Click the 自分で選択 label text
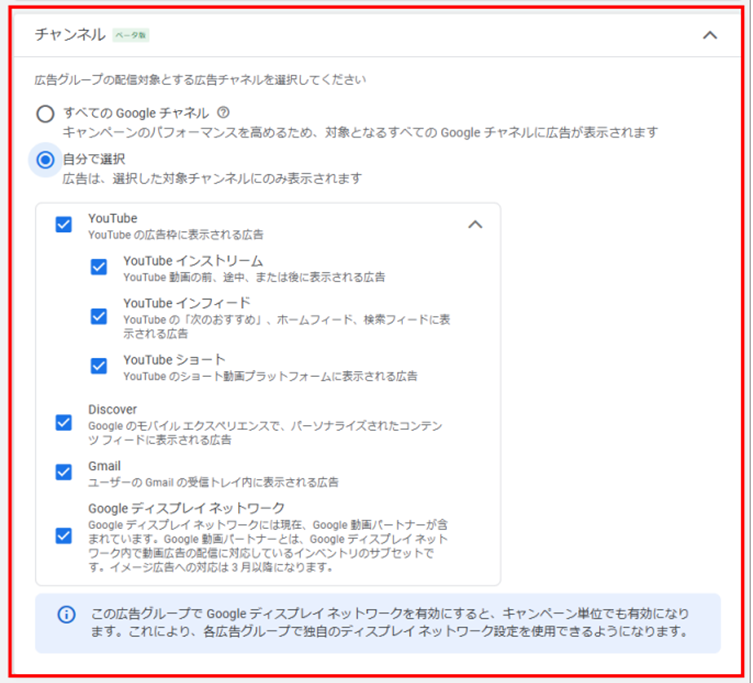This screenshot has height=683, width=753. tap(94, 159)
